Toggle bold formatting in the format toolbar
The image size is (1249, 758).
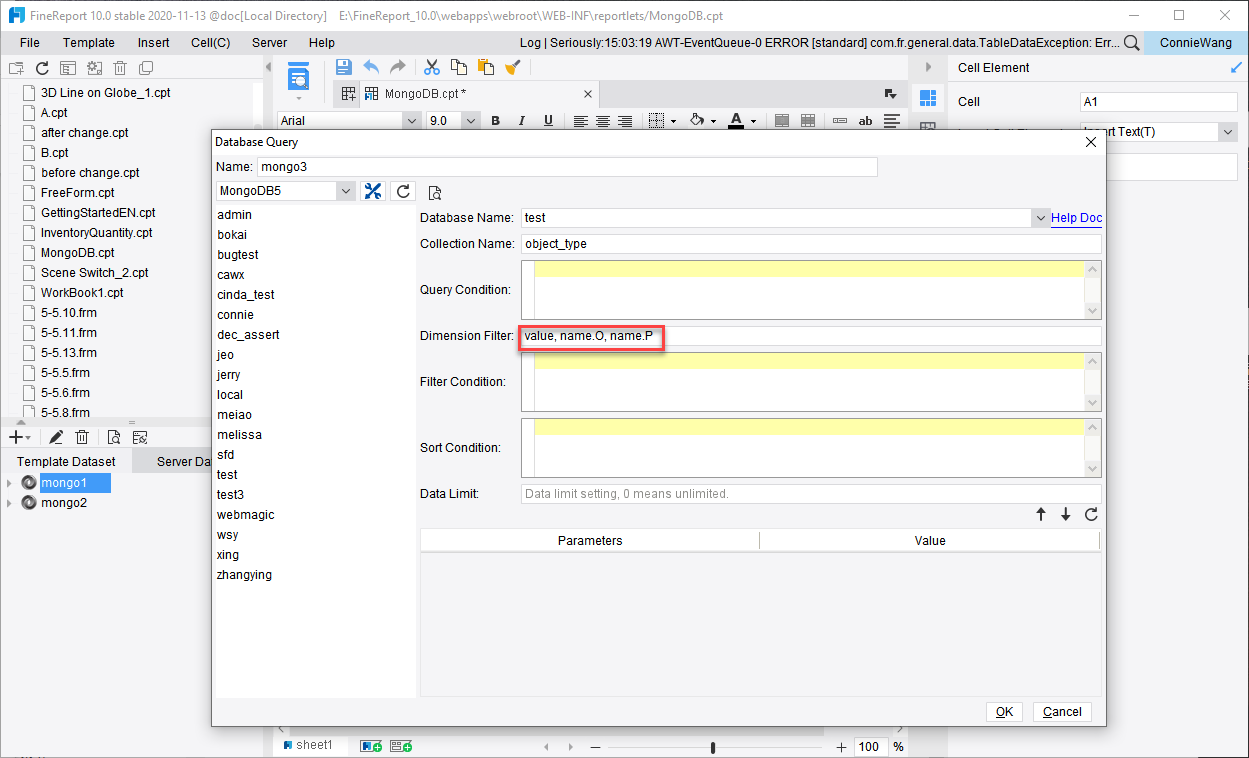tap(494, 120)
